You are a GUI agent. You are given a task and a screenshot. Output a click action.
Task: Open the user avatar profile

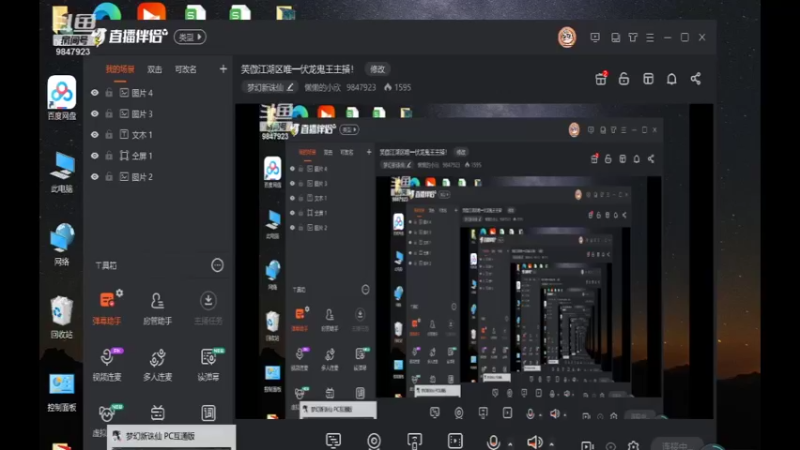[567, 37]
